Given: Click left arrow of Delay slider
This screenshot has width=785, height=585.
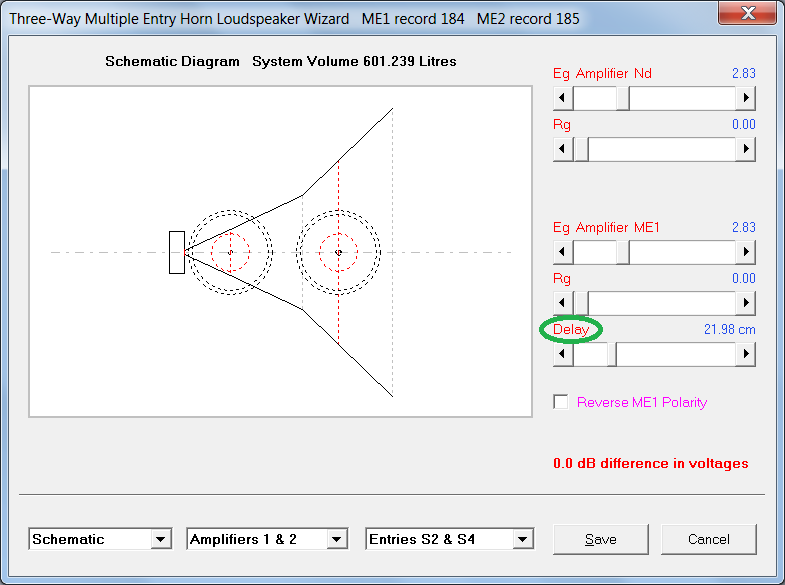Looking at the screenshot, I should coord(563,354).
